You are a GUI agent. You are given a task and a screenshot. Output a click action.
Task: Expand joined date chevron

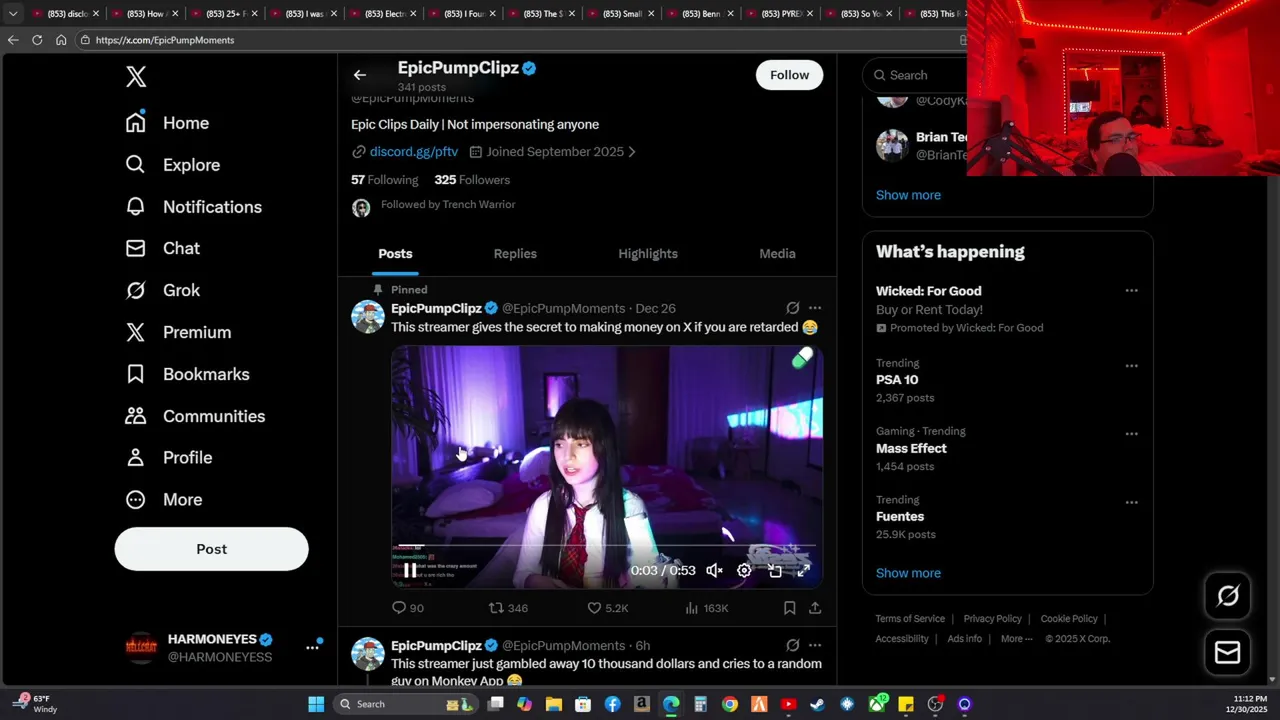(x=631, y=152)
